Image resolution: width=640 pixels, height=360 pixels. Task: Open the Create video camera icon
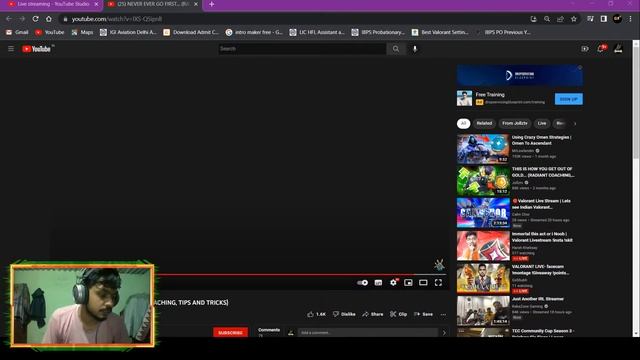pyautogui.click(x=584, y=49)
